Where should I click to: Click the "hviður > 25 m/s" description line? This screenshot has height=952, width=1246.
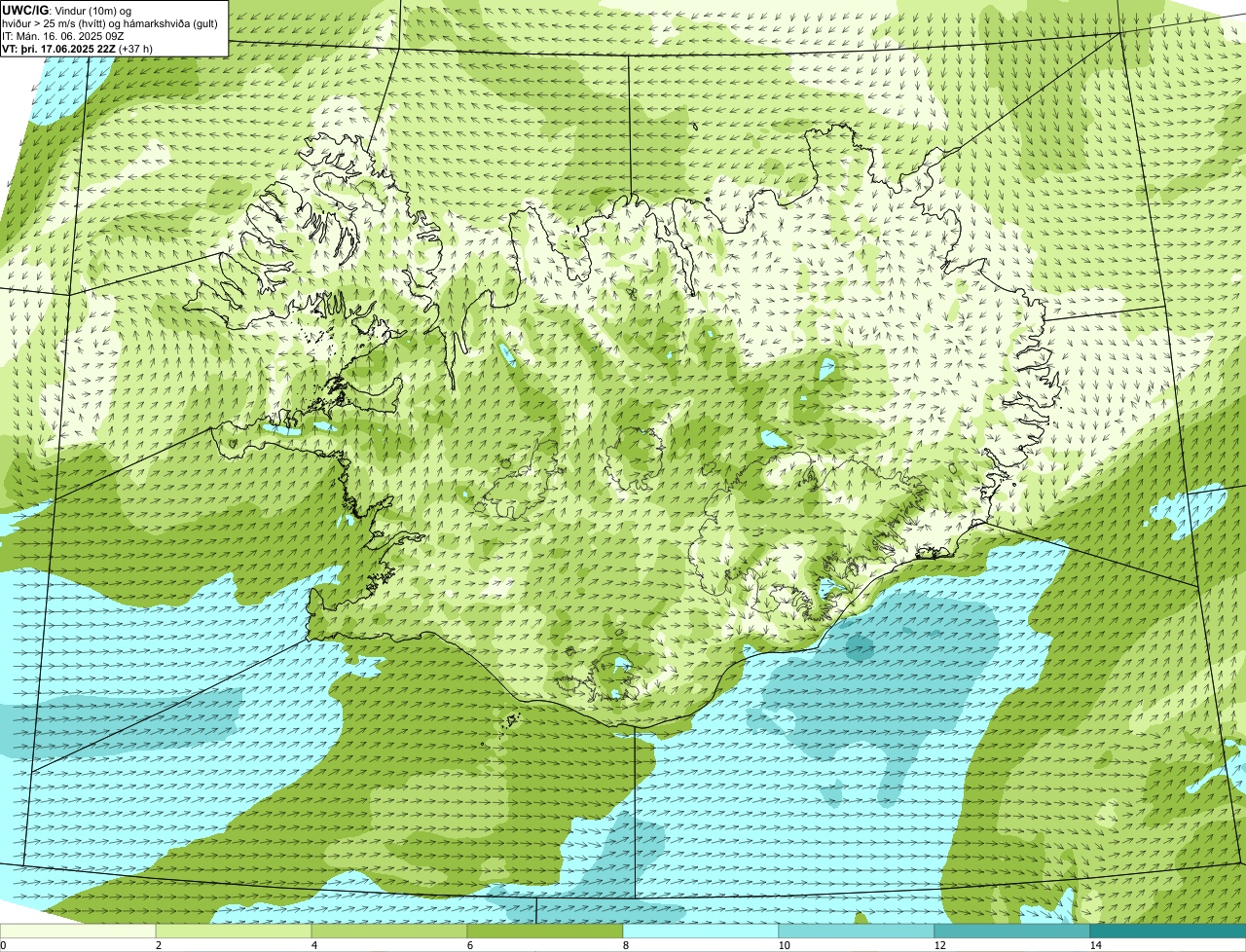110,22
